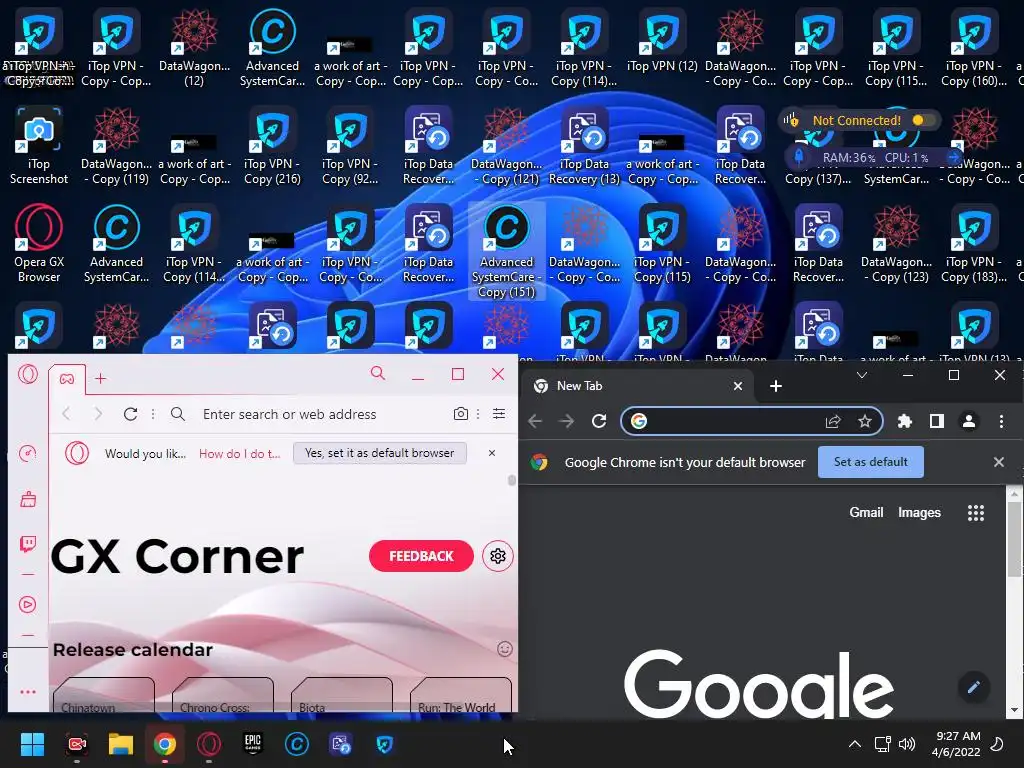Open GX Control speedometer in Opera sidebar

[x=27, y=454]
